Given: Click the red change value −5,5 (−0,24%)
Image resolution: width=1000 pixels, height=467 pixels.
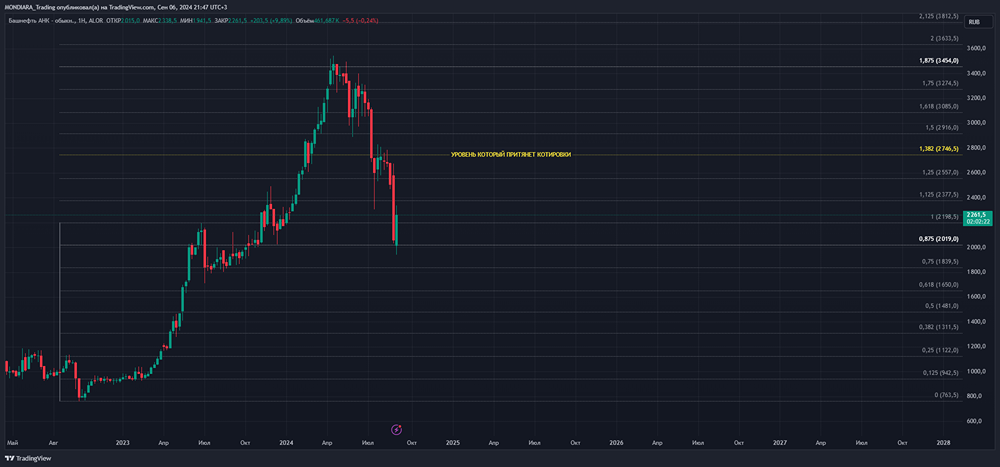Looking at the screenshot, I should [361, 21].
